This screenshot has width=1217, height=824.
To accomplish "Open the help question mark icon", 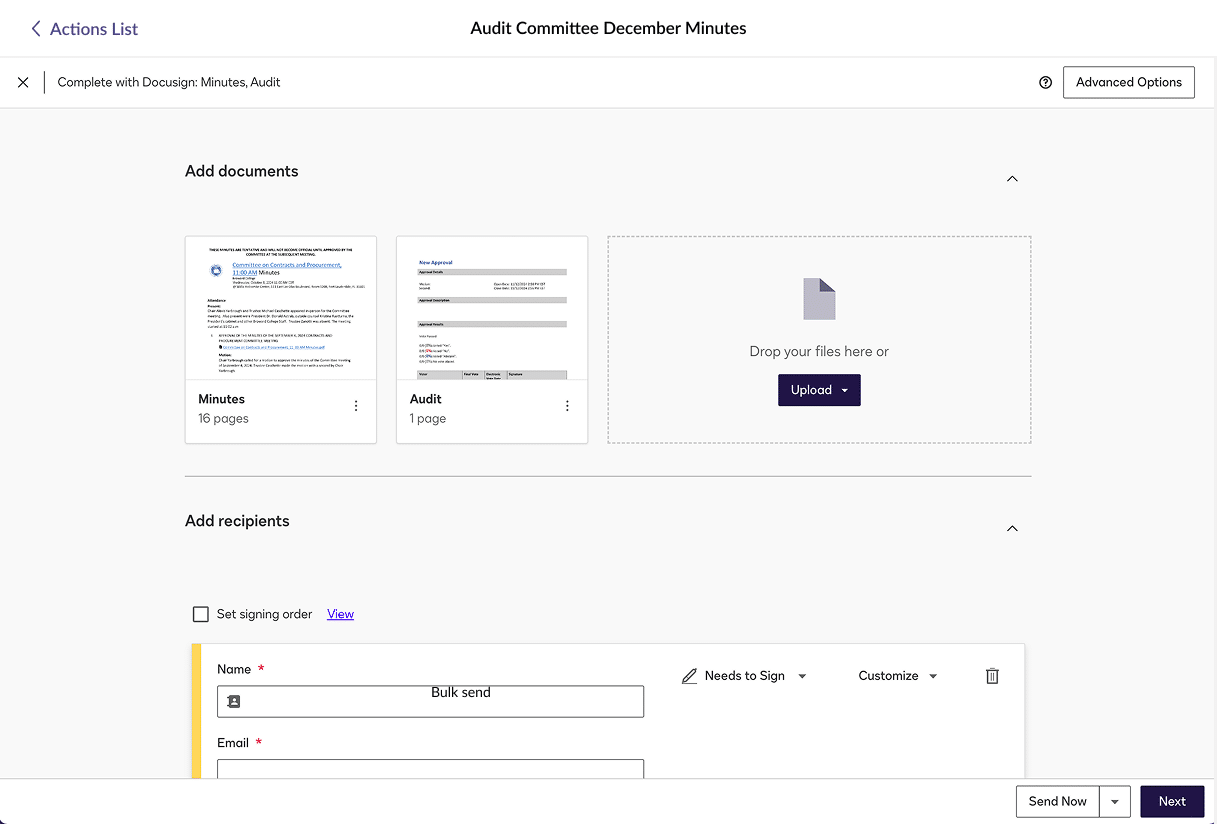I will [x=1045, y=82].
